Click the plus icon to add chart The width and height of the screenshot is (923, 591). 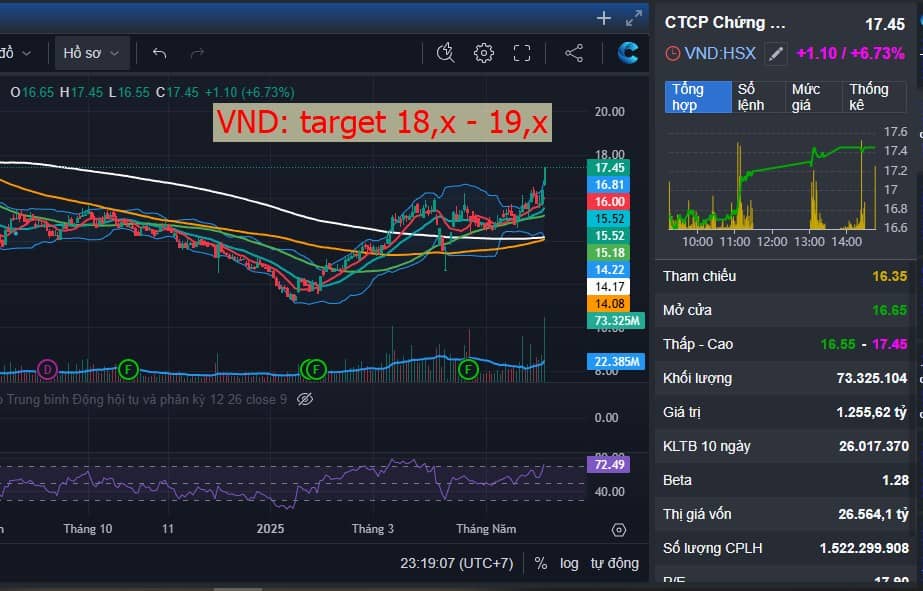(603, 18)
